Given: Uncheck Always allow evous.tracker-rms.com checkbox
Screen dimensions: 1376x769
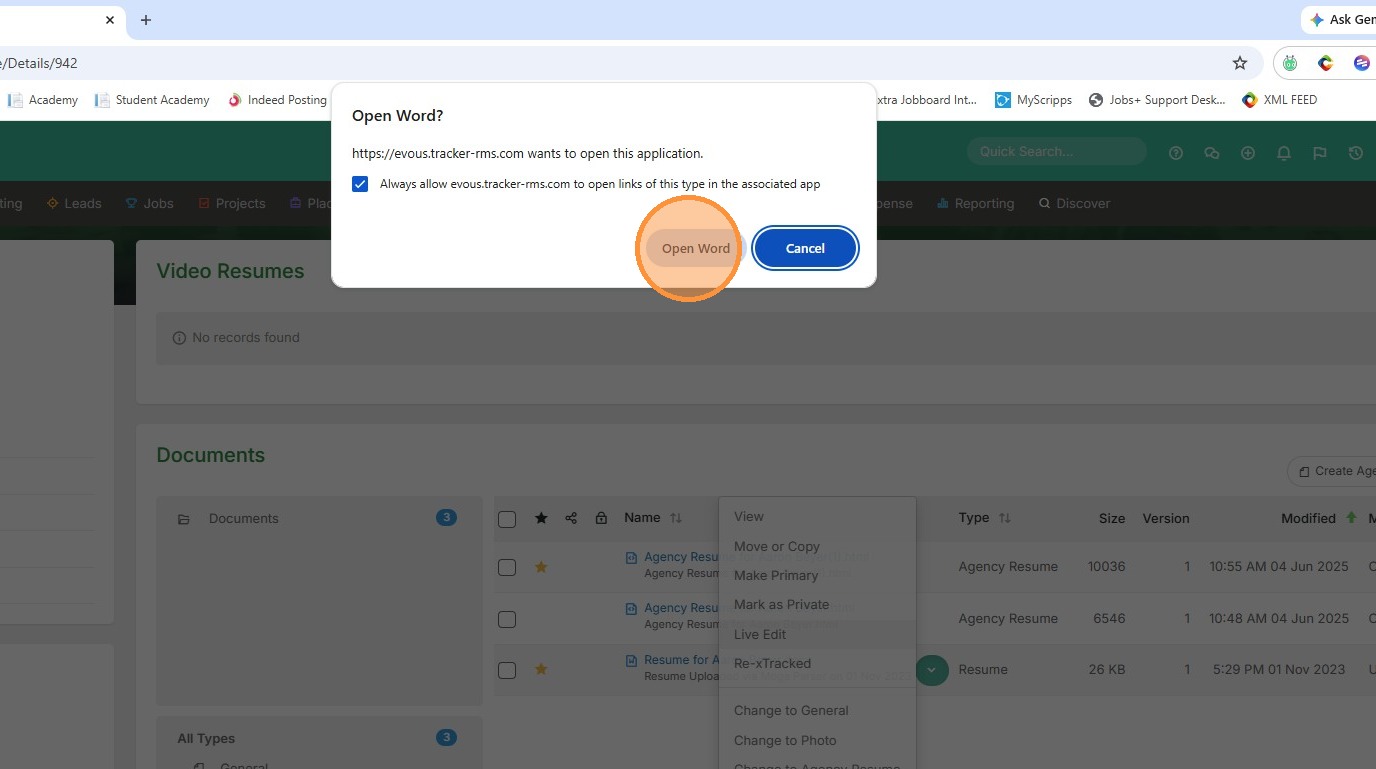Looking at the screenshot, I should click(x=360, y=184).
